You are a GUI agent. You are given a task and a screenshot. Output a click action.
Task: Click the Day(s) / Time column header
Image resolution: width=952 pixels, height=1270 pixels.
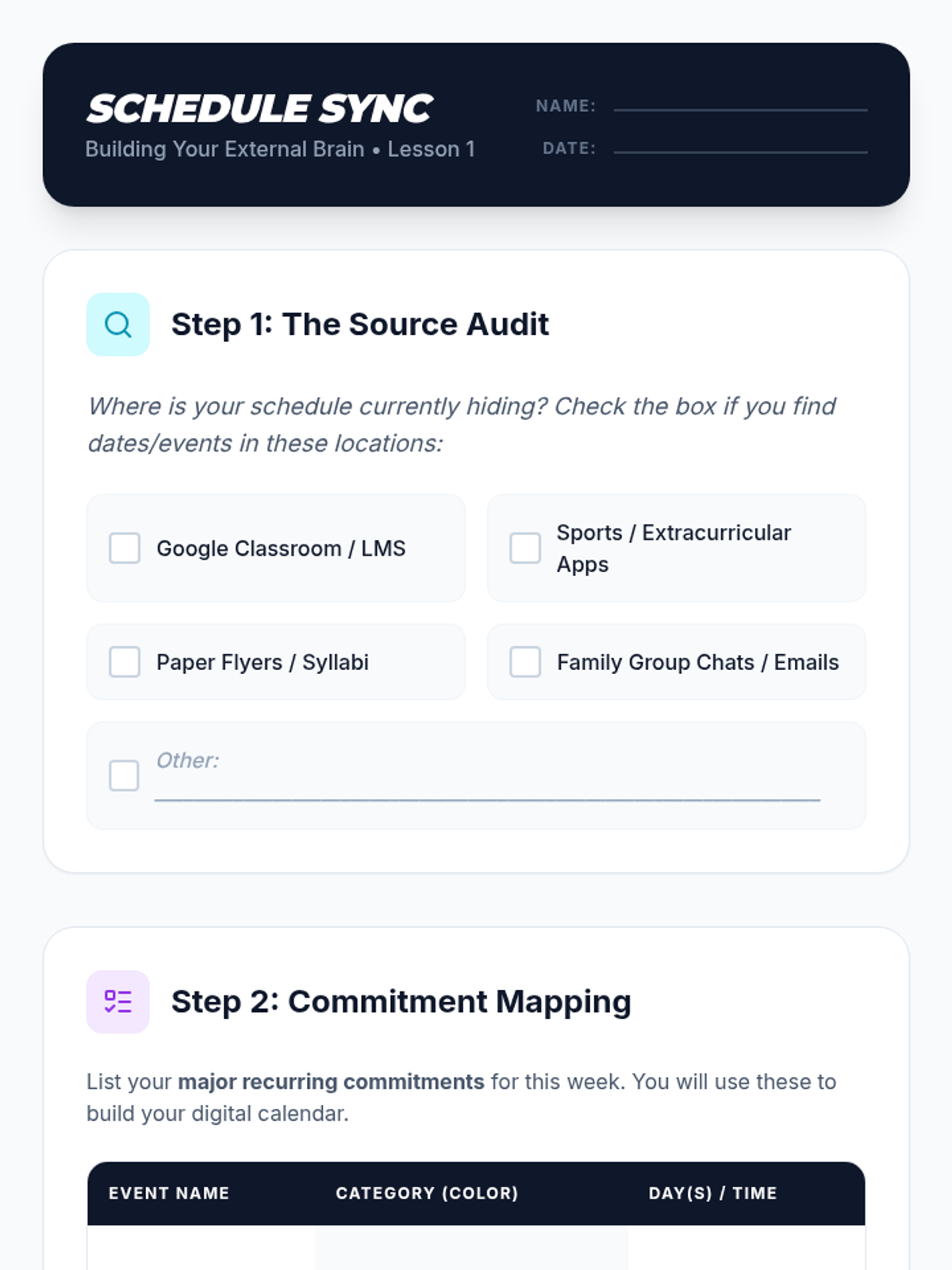[x=712, y=1193]
